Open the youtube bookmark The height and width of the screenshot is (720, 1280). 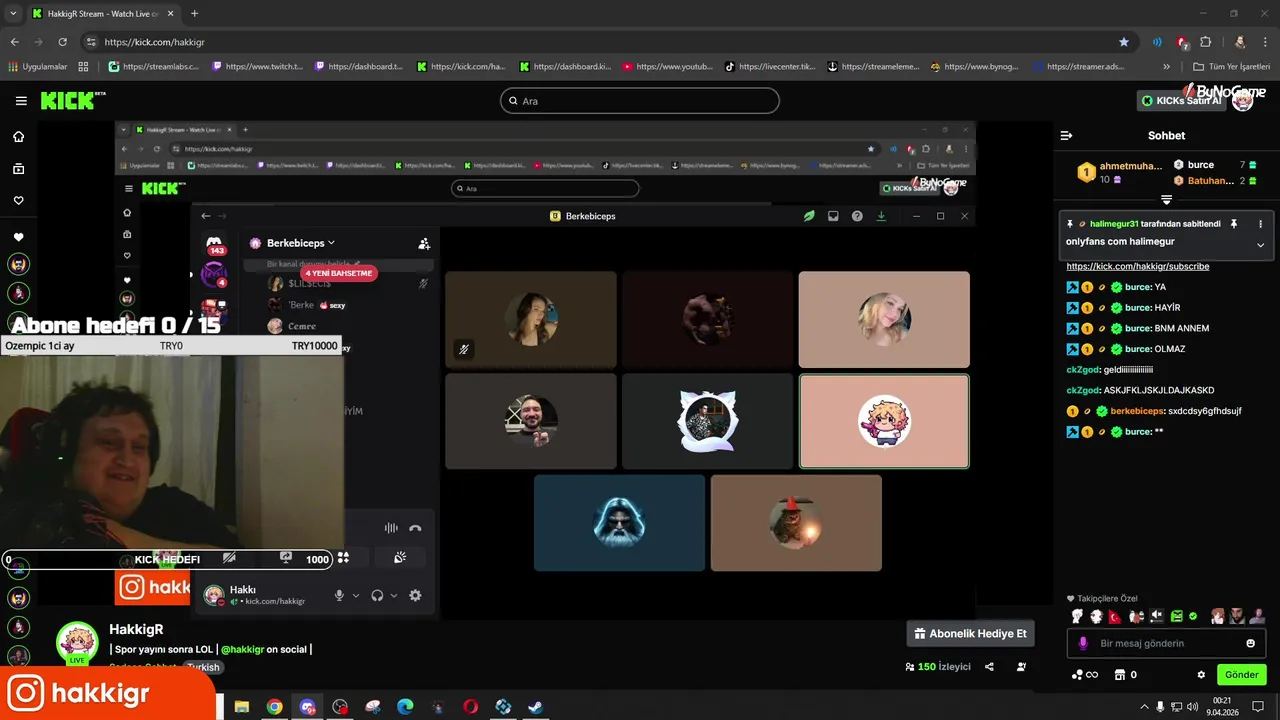(x=668, y=67)
